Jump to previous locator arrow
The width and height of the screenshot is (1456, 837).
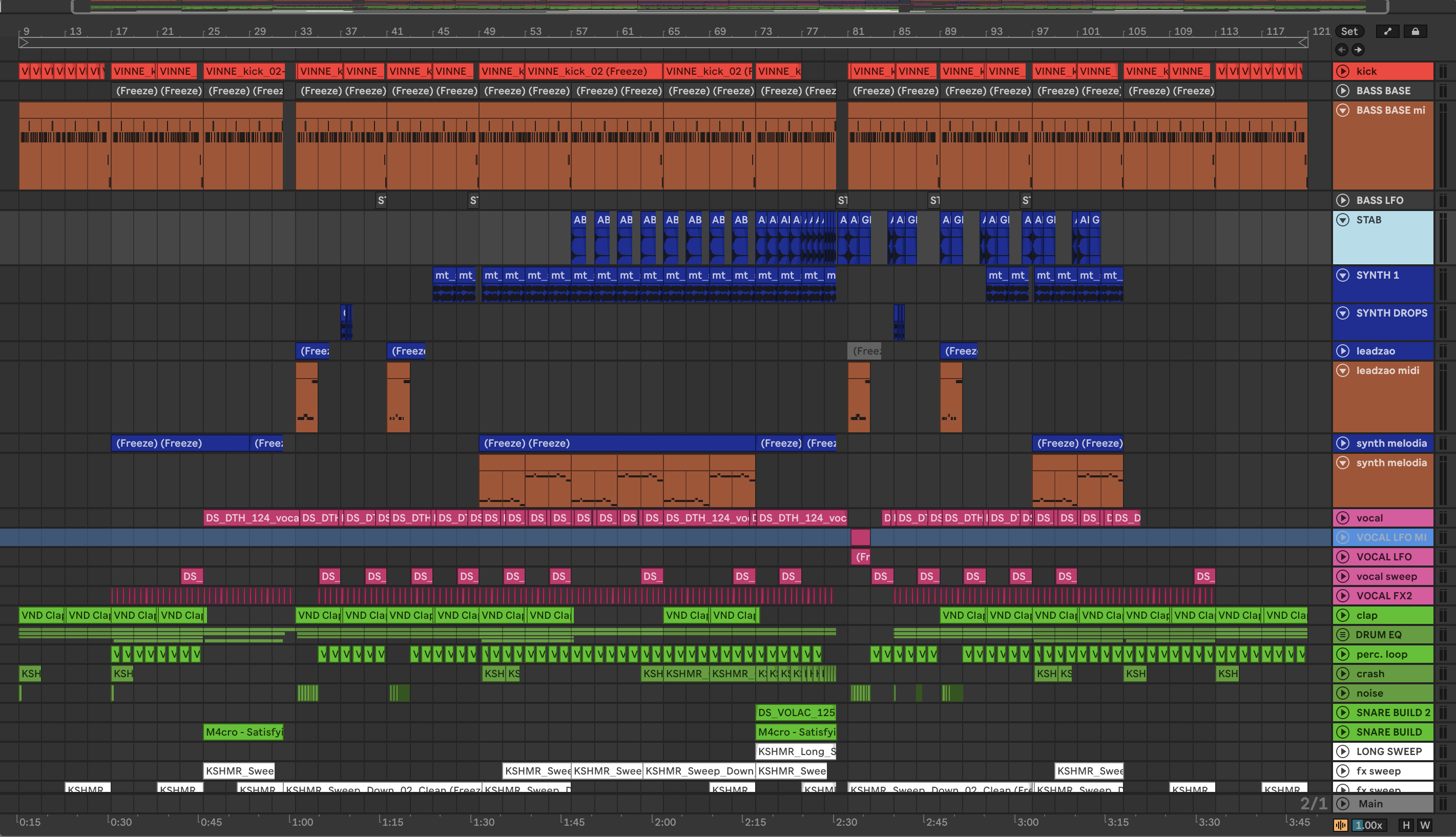1342,50
